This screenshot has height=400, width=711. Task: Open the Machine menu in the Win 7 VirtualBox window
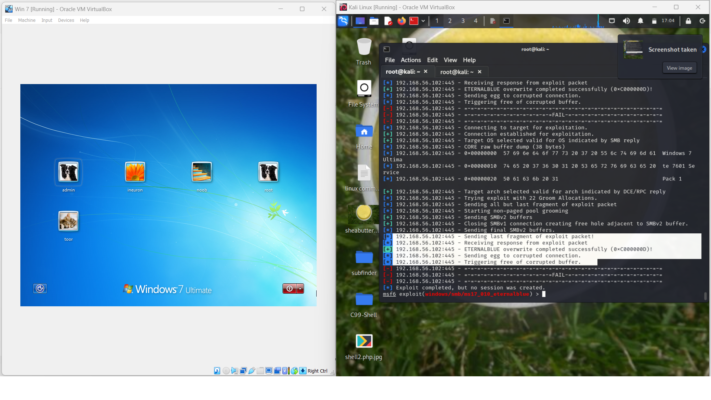26,20
